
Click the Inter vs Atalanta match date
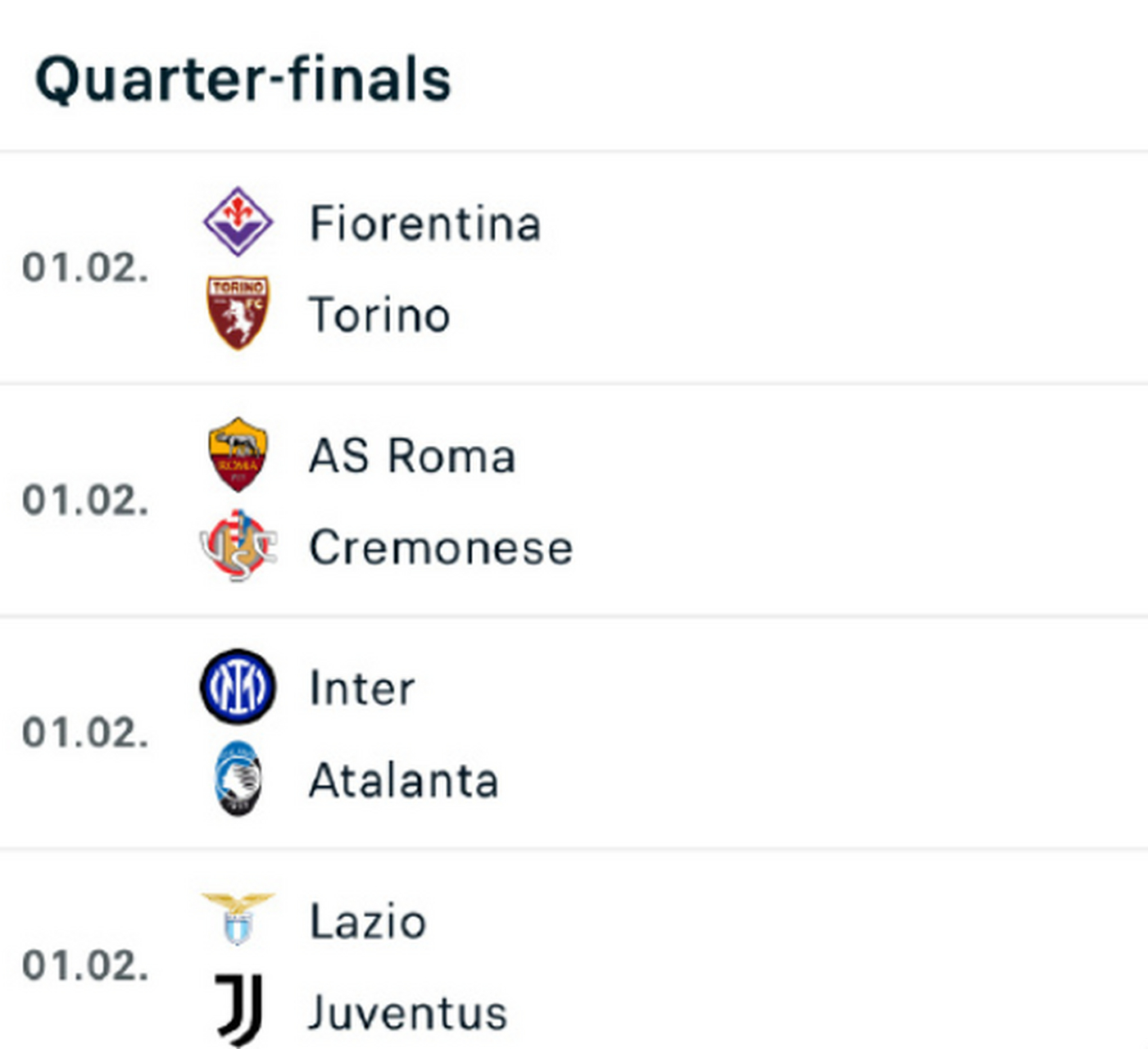click(x=85, y=733)
